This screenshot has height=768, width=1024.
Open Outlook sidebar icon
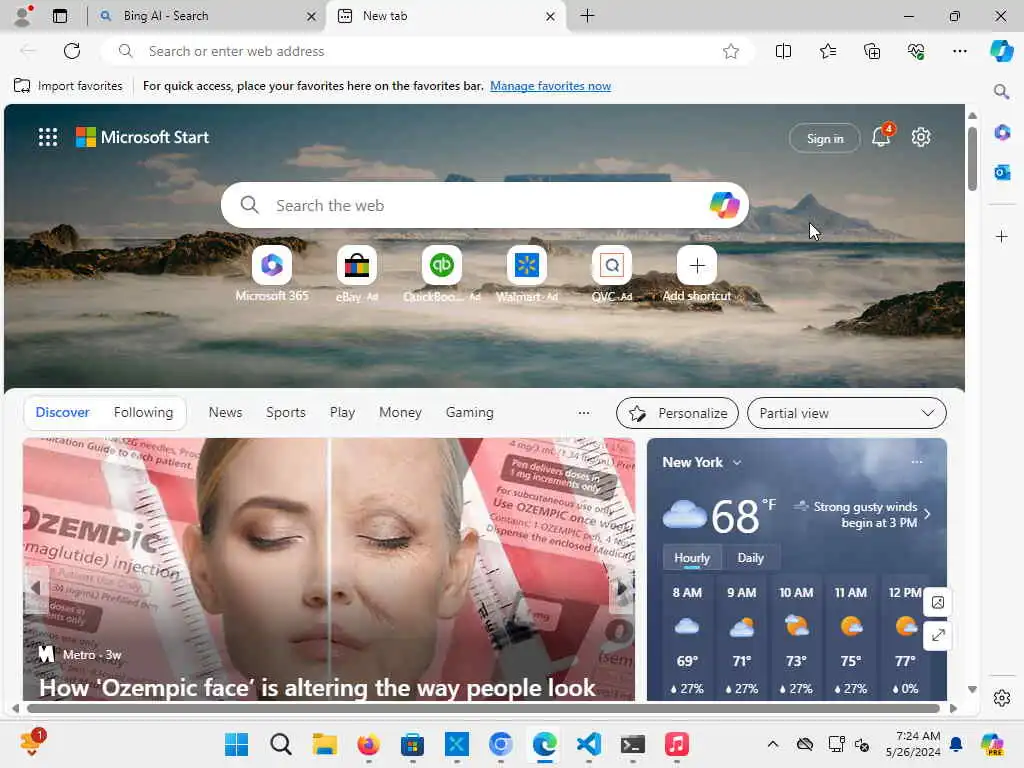coord(1002,172)
